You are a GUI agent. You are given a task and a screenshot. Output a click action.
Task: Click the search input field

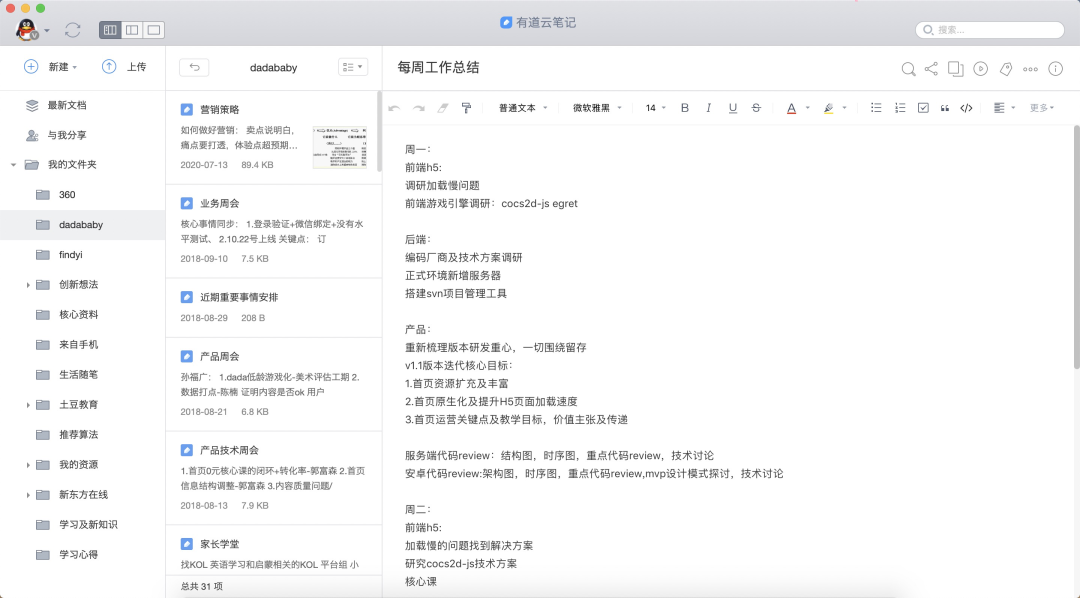990,30
